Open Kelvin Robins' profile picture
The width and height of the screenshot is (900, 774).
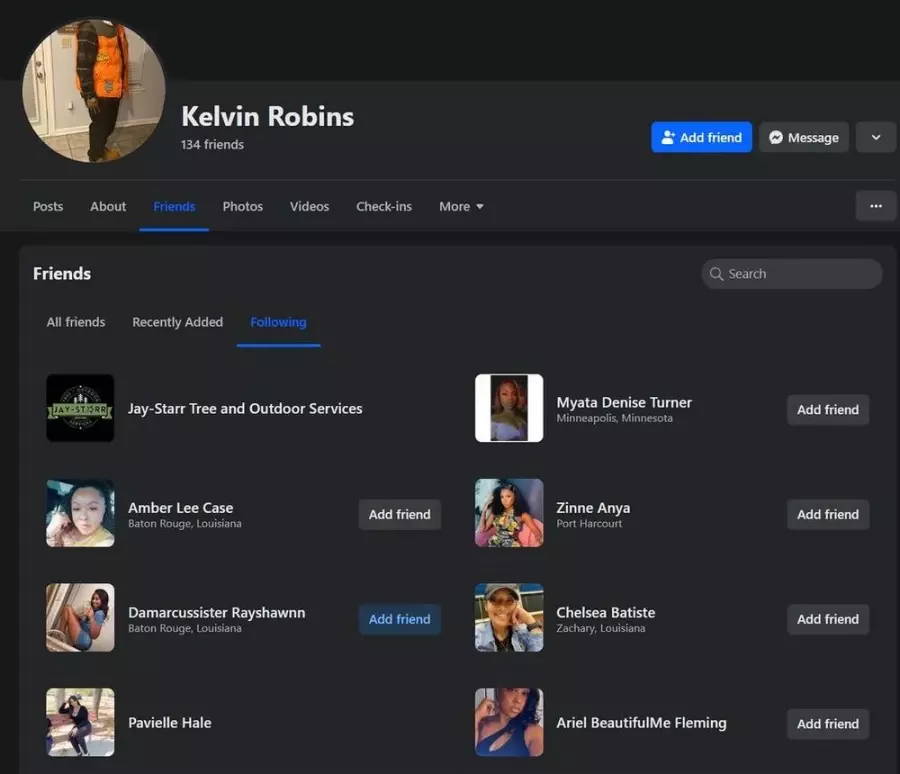94,90
